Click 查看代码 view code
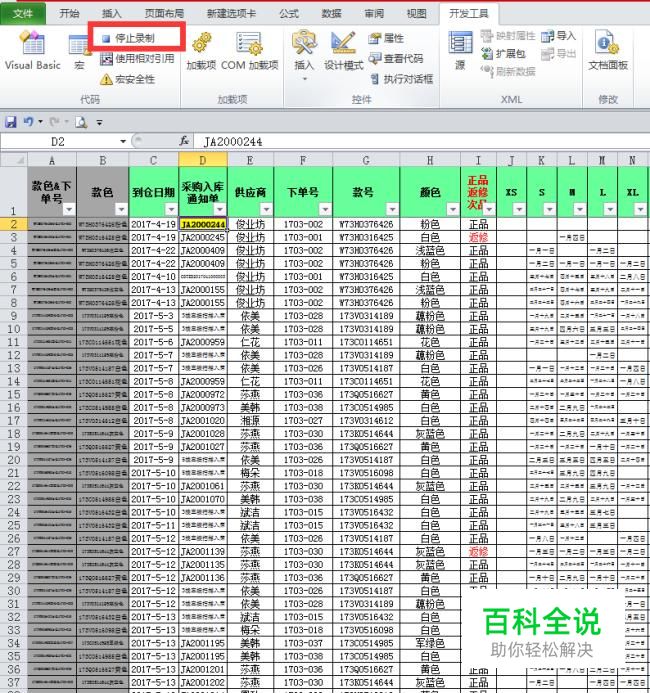650x693 pixels. [x=397, y=59]
